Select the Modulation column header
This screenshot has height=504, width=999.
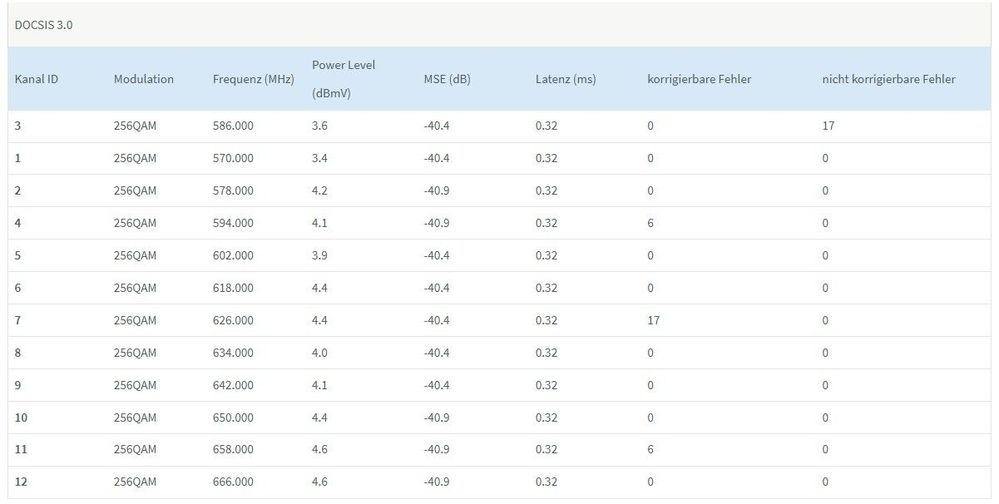[x=144, y=79]
